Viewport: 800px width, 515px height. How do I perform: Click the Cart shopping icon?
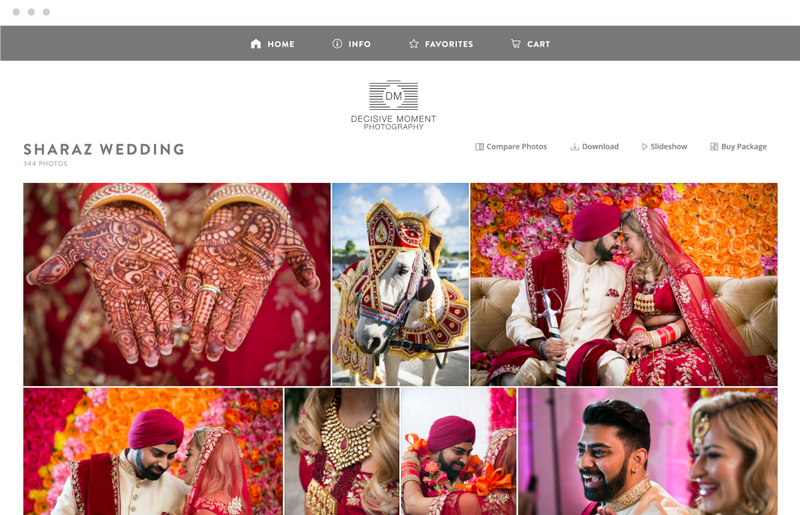(516, 44)
